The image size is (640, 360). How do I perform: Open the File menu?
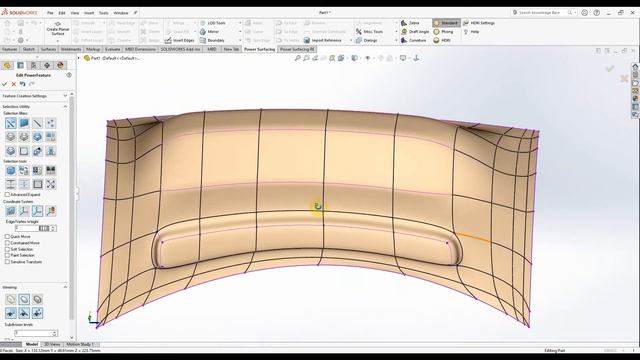tap(50, 13)
